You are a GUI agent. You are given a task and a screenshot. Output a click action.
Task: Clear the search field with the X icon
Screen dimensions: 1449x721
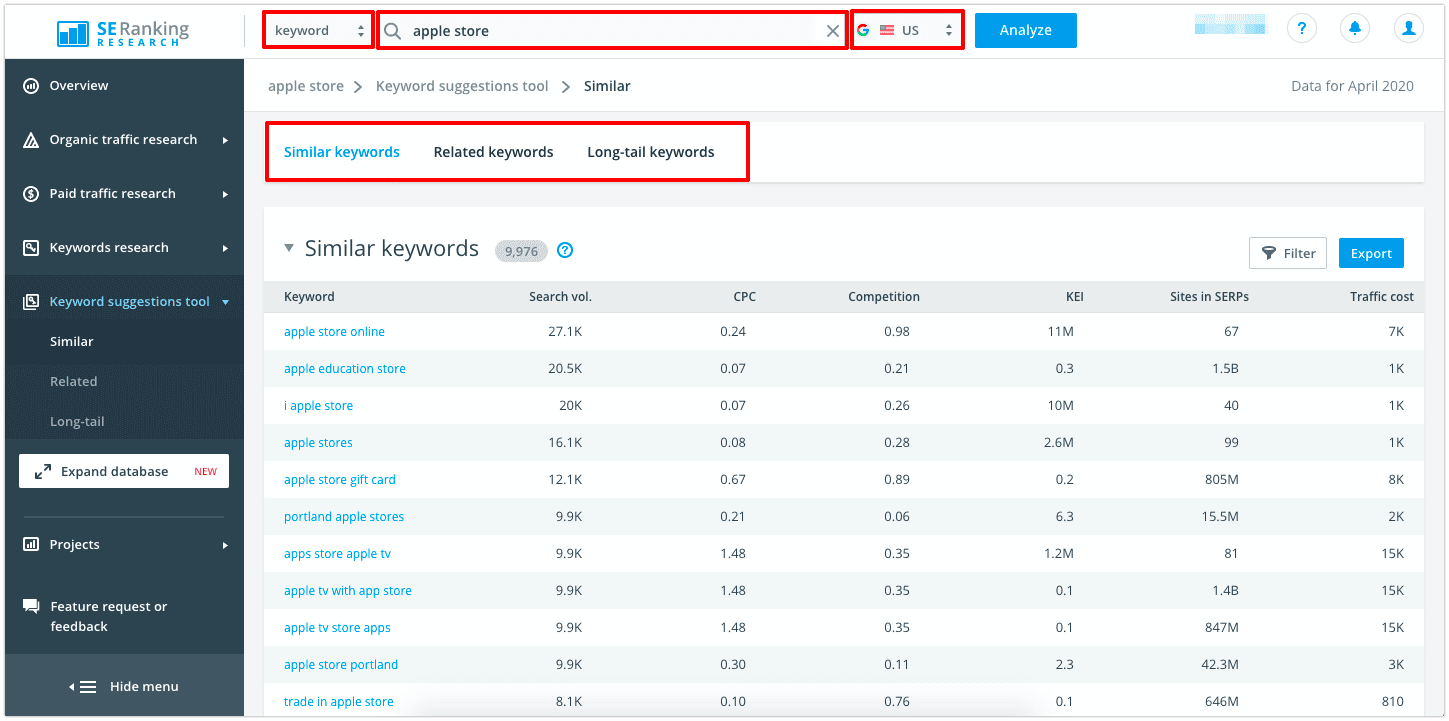[833, 31]
